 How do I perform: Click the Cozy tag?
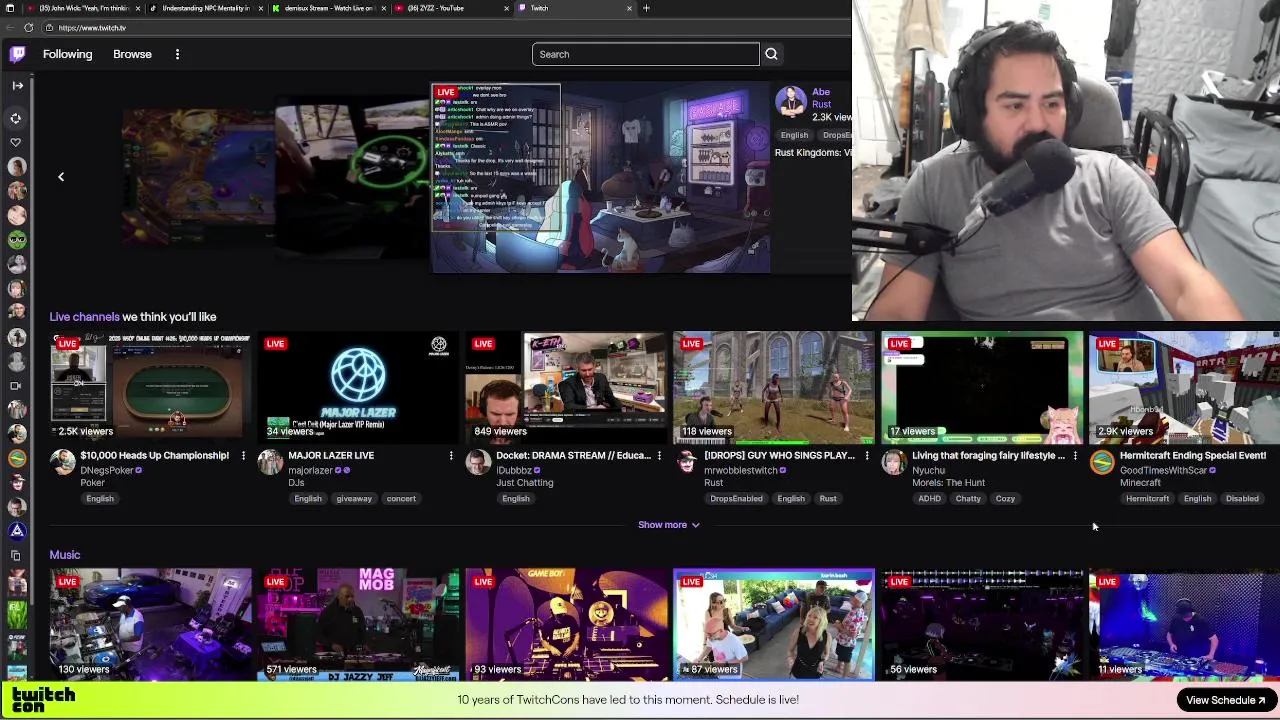click(1005, 499)
